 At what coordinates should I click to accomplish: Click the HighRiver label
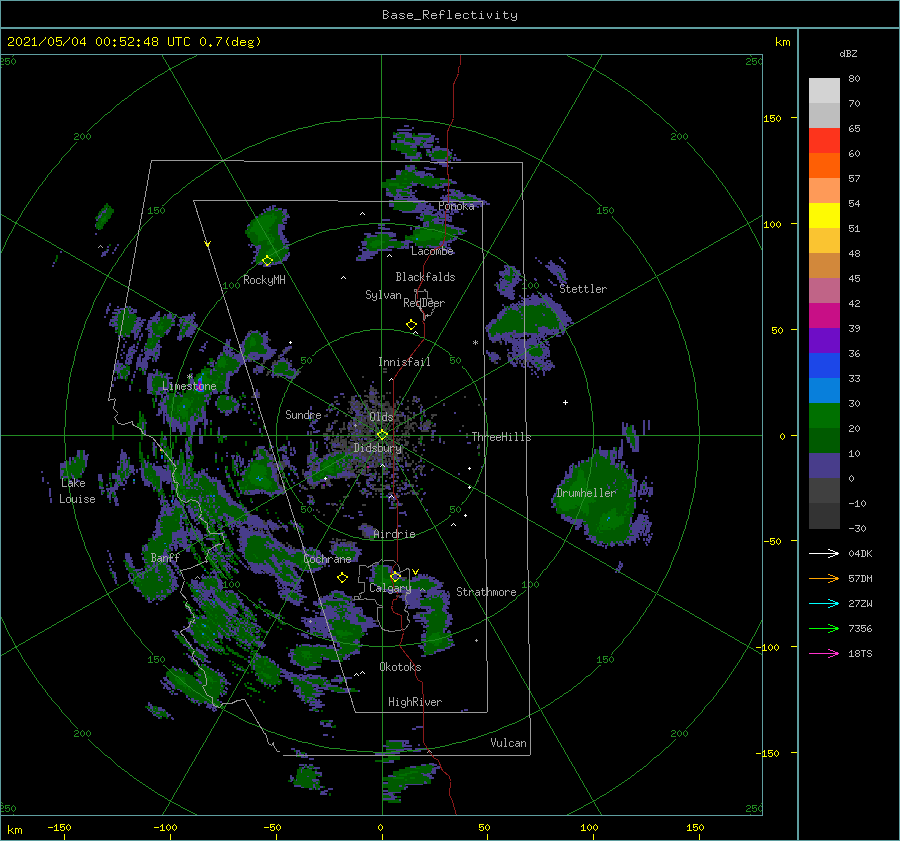[x=415, y=702]
